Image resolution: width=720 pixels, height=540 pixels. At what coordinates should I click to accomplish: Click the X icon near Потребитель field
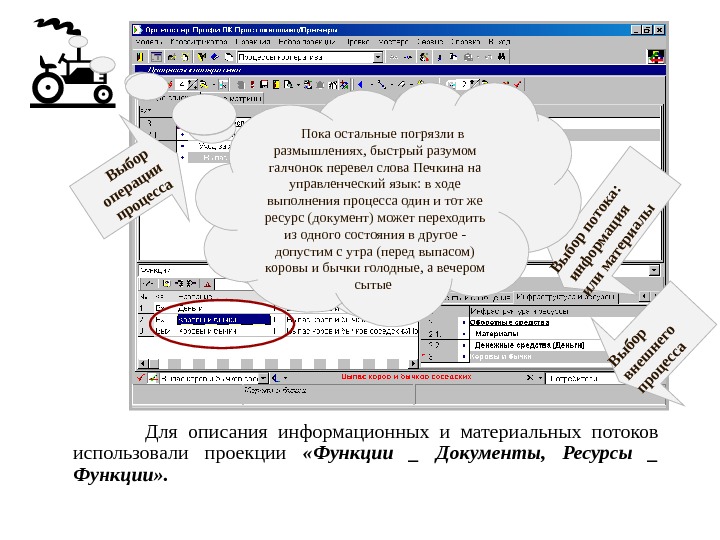tap(529, 378)
